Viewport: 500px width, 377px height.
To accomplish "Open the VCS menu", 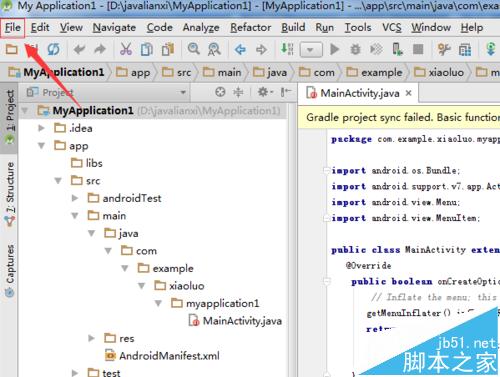I will 392,27.
